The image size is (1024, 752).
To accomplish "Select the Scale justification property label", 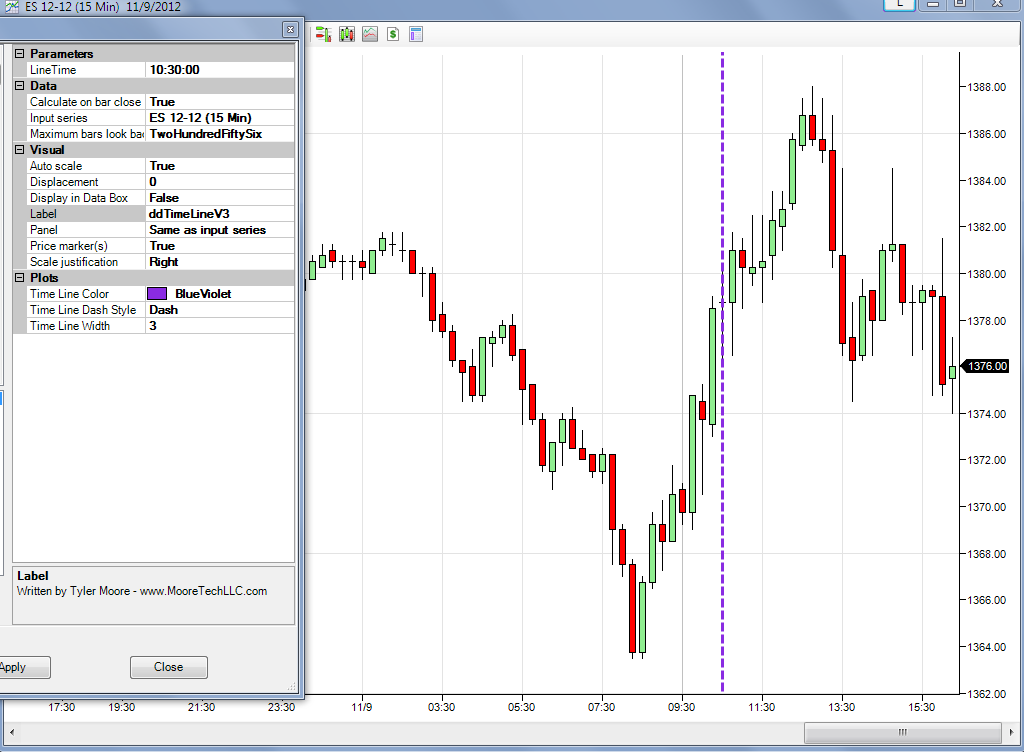I will [x=74, y=262].
